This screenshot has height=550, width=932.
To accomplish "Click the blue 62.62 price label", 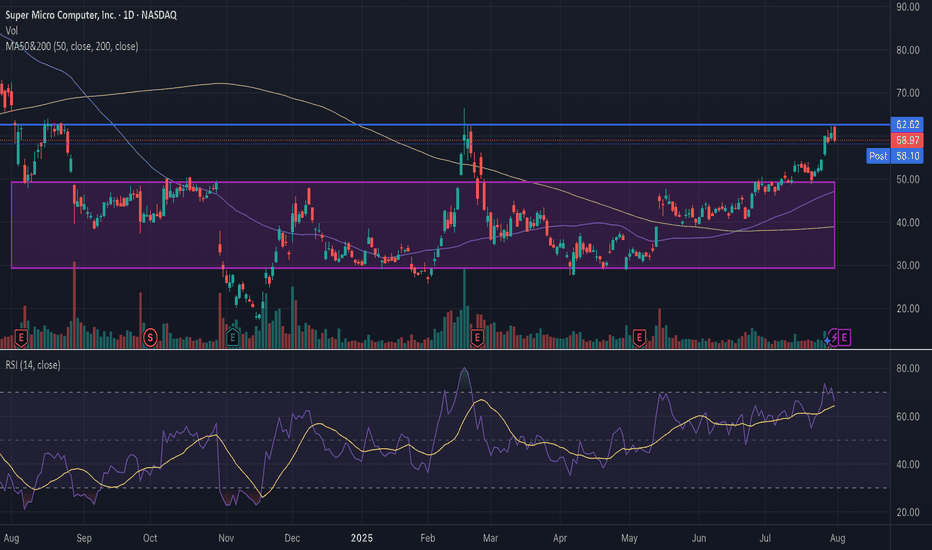I will pos(907,124).
